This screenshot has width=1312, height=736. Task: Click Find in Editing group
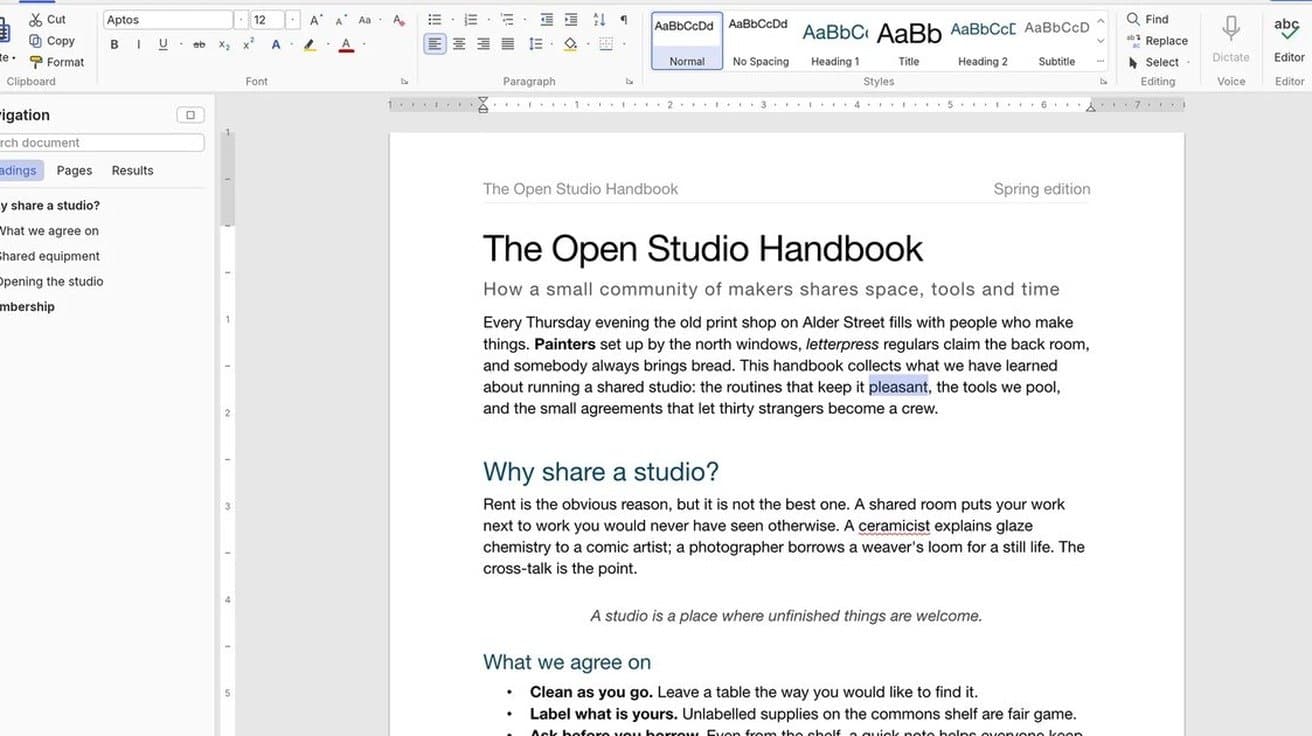click(x=1147, y=19)
